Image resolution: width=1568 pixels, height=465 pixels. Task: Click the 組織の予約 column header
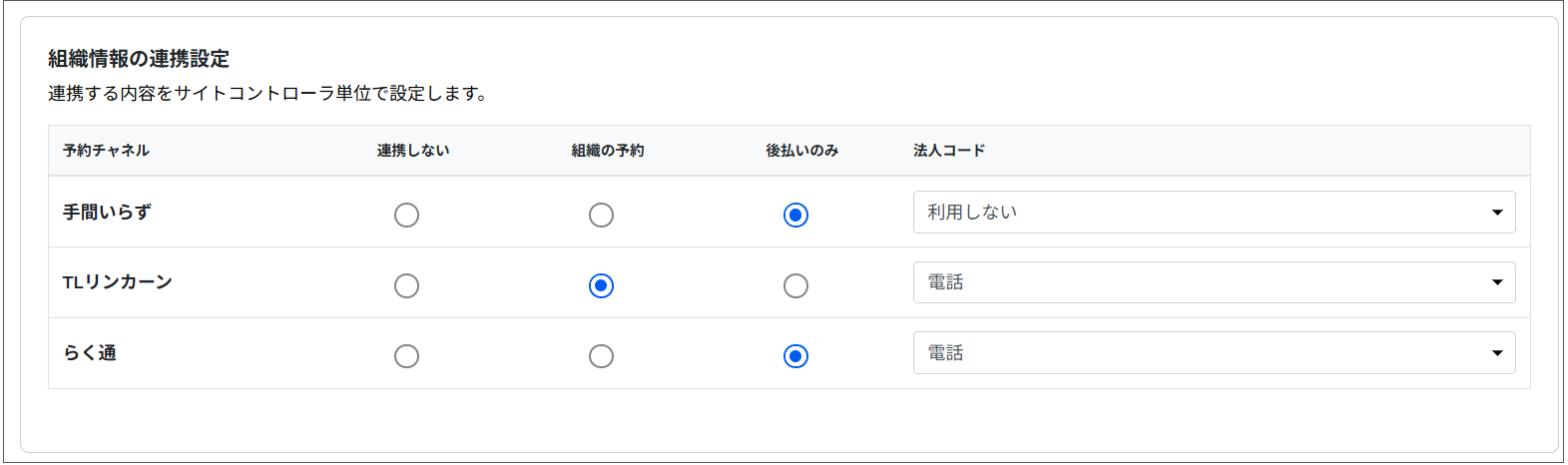(608, 151)
